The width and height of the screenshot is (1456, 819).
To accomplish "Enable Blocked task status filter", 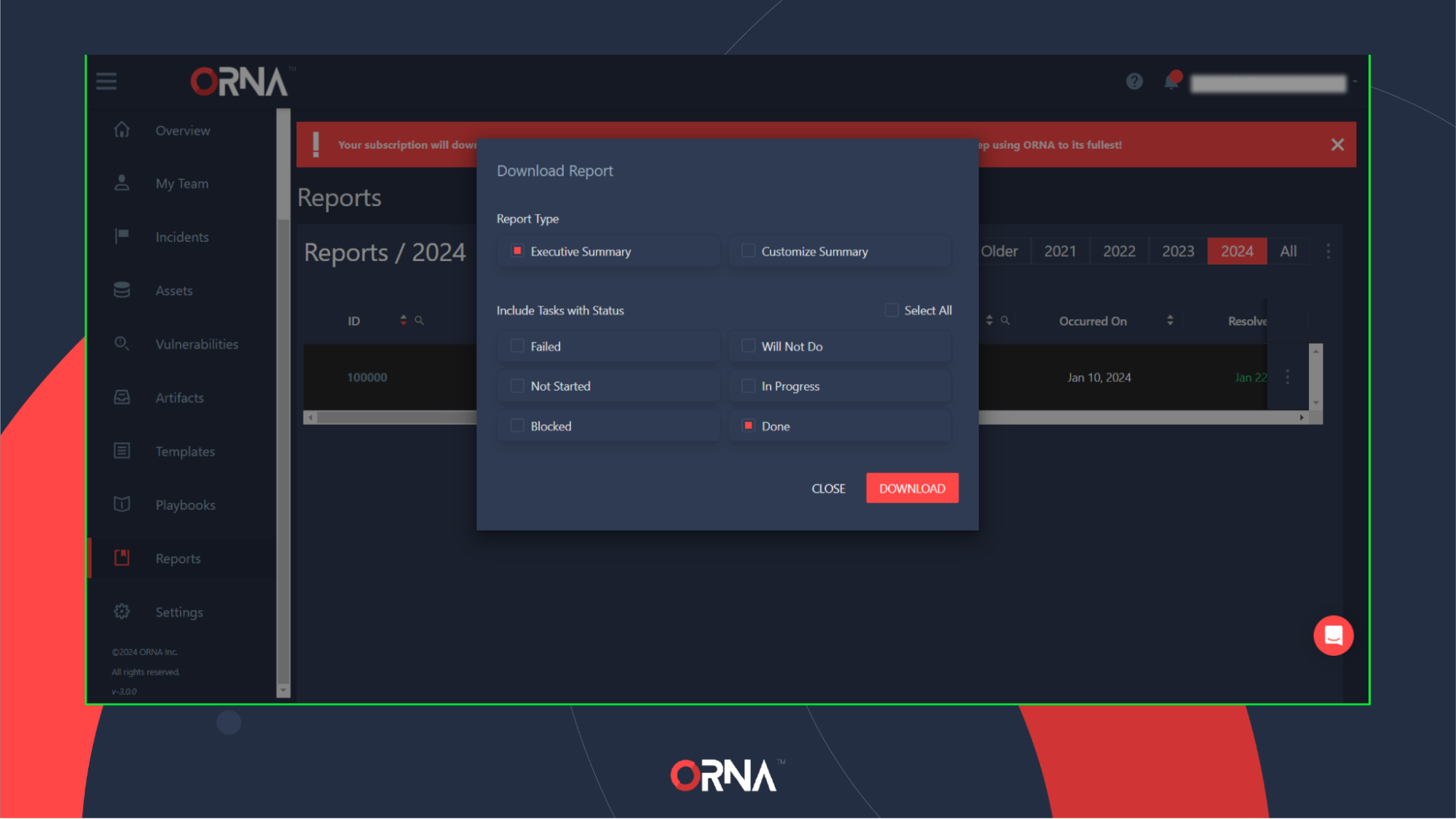I will coord(517,425).
